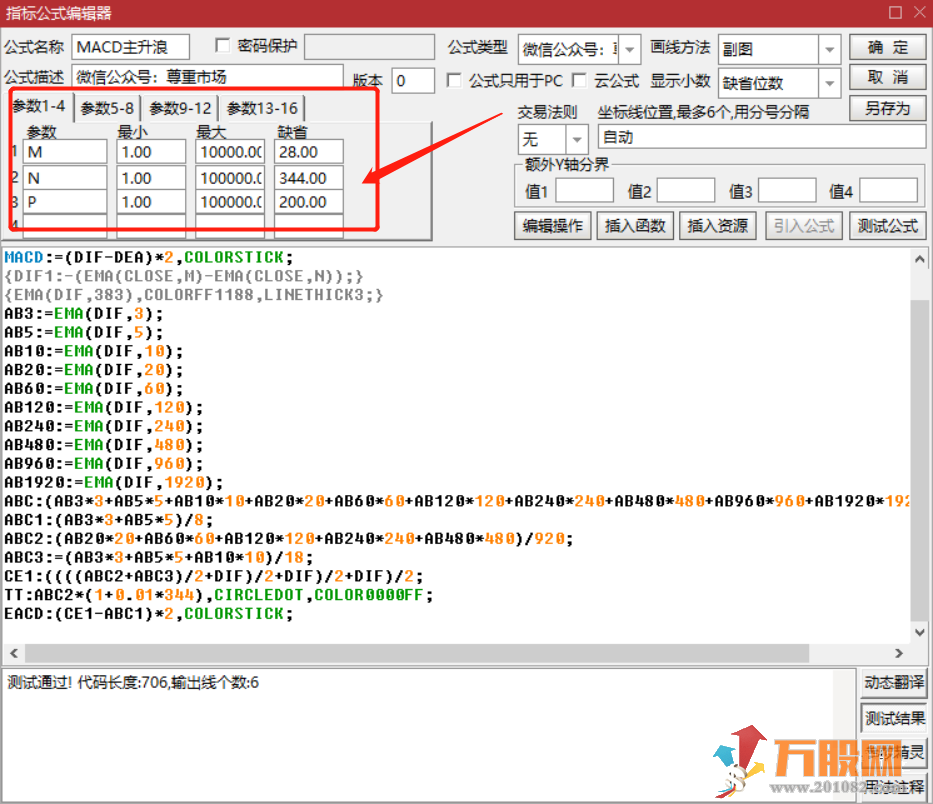Click the greyed-out 引入公式 button
The height and width of the screenshot is (804, 933).
tap(804, 226)
